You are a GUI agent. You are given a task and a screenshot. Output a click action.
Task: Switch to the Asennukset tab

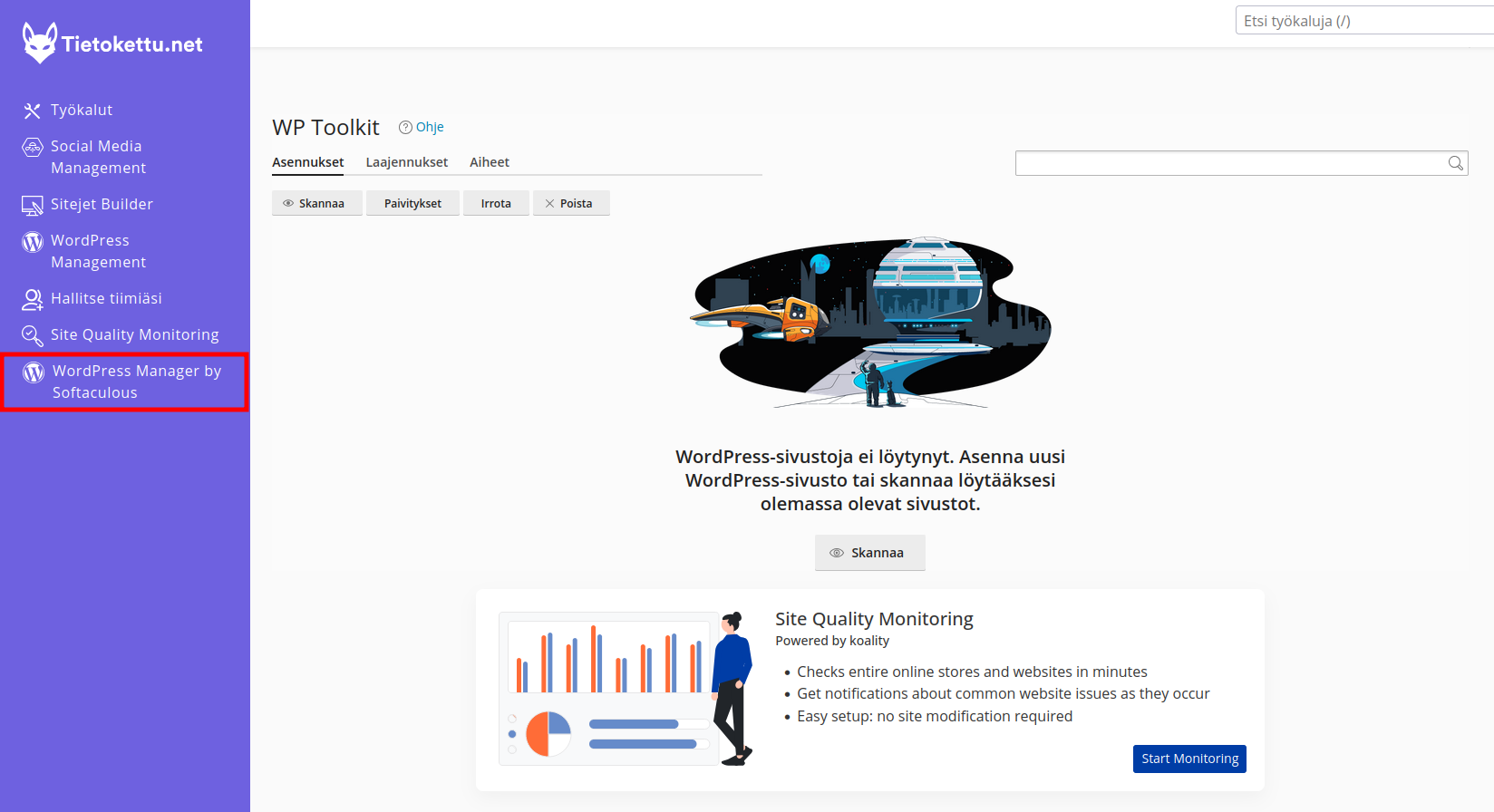click(308, 162)
